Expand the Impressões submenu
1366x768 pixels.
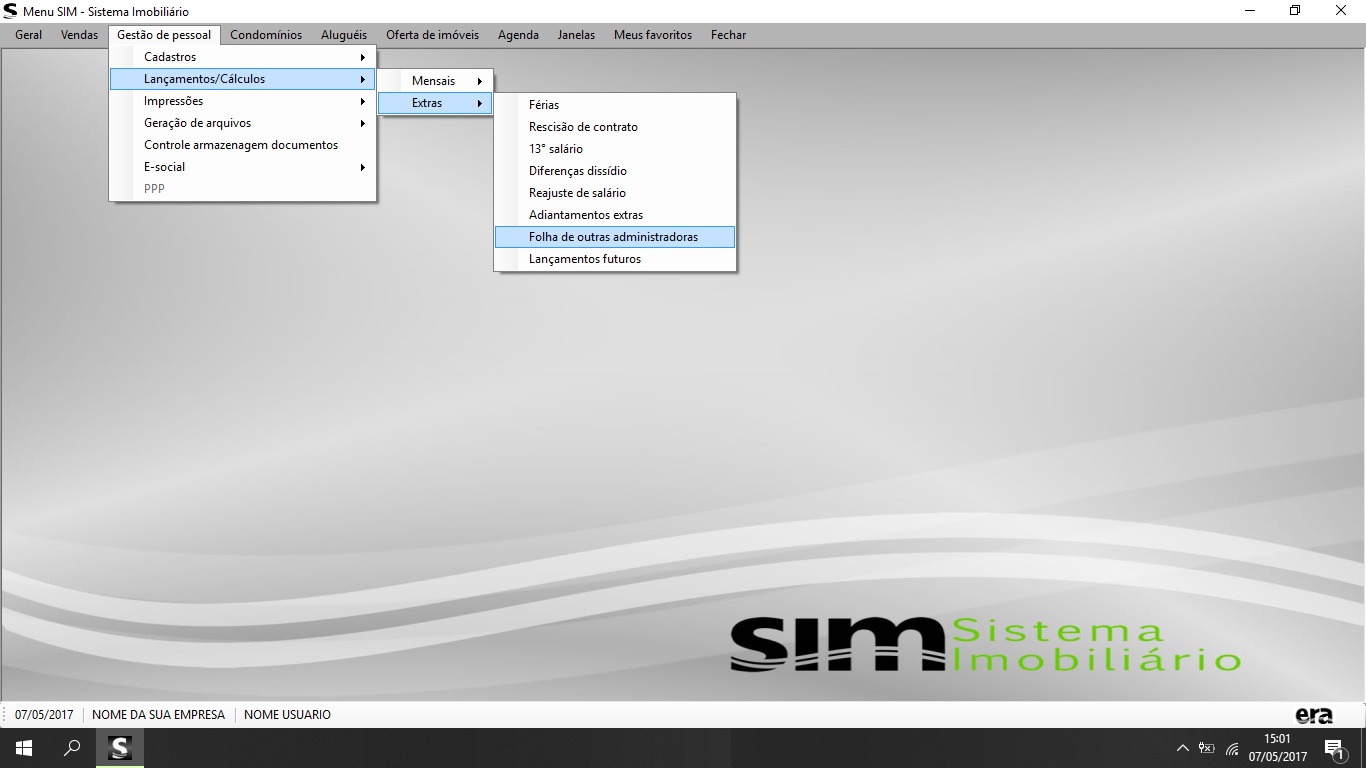point(242,101)
